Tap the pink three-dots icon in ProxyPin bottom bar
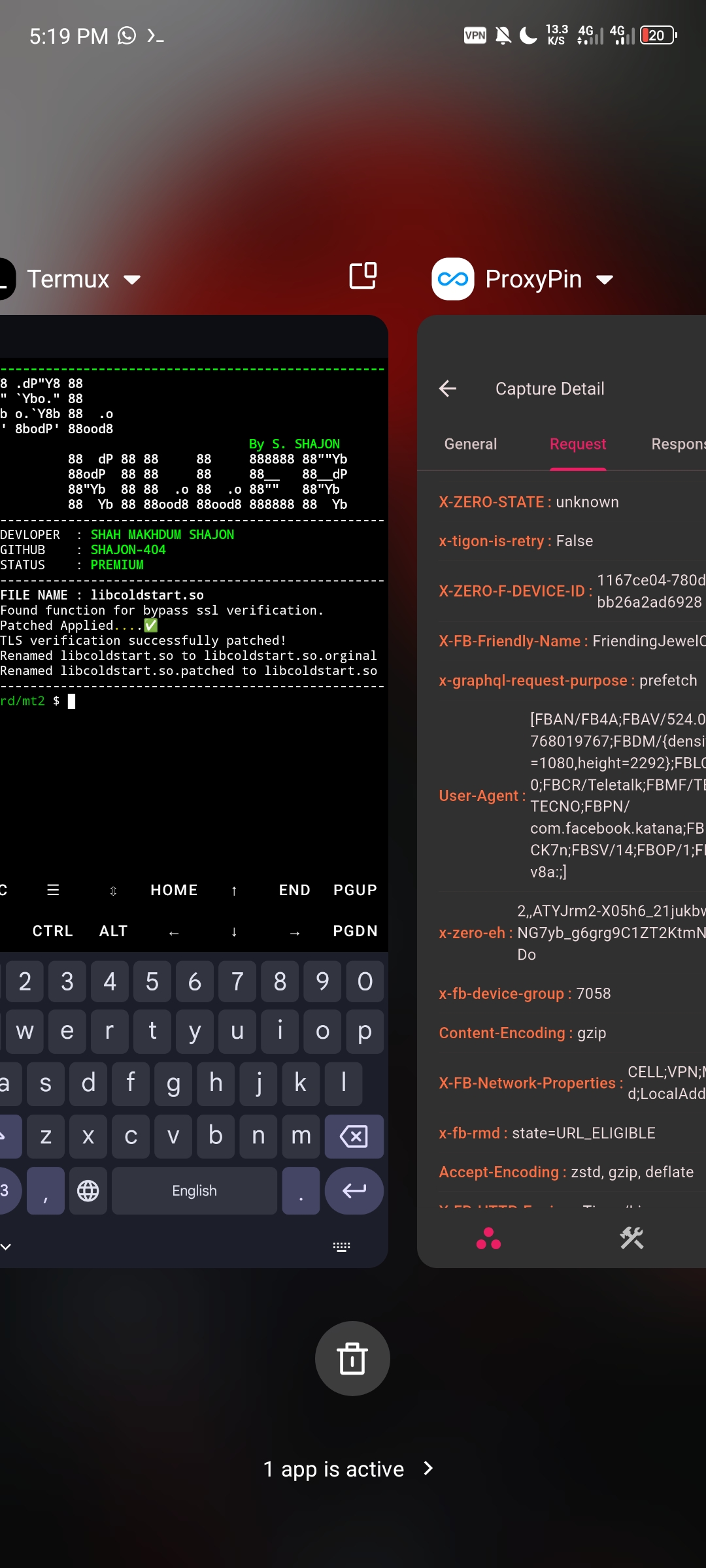 tap(488, 1238)
